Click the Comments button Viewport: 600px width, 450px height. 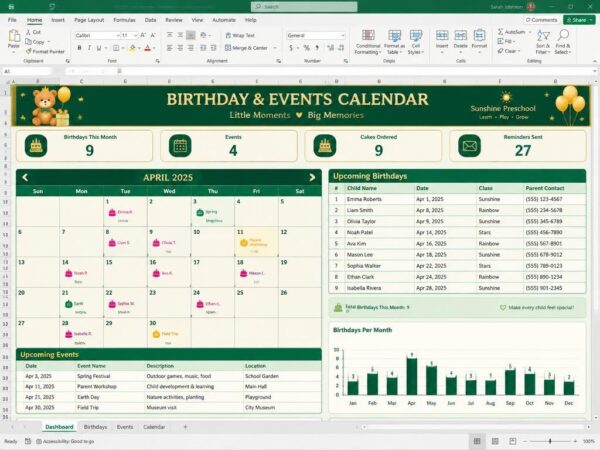tap(542, 20)
